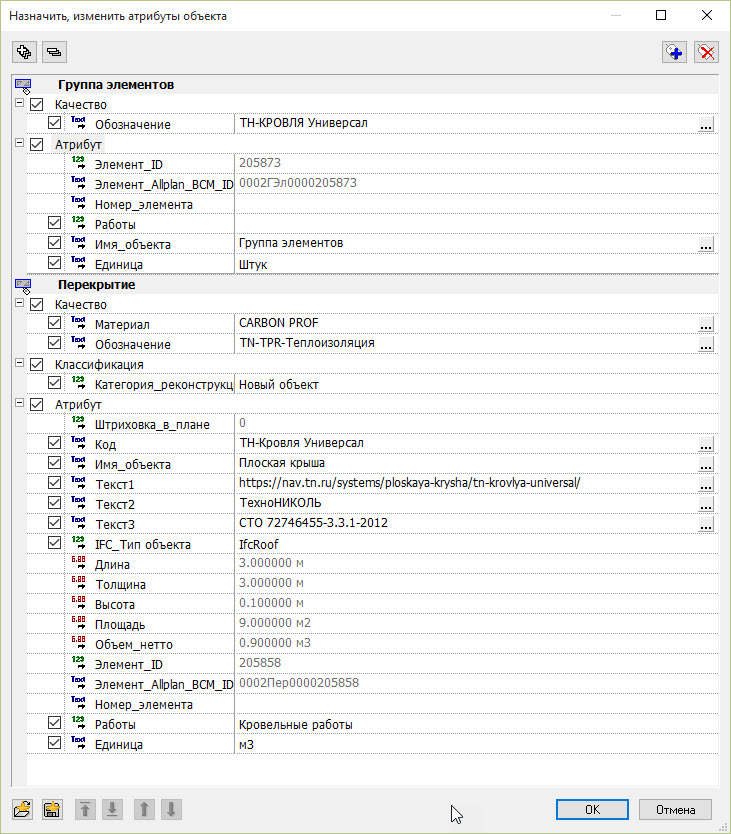Toggle the Текст2 attribute checkbox
Viewport: 731px width, 834px height.
[55, 504]
